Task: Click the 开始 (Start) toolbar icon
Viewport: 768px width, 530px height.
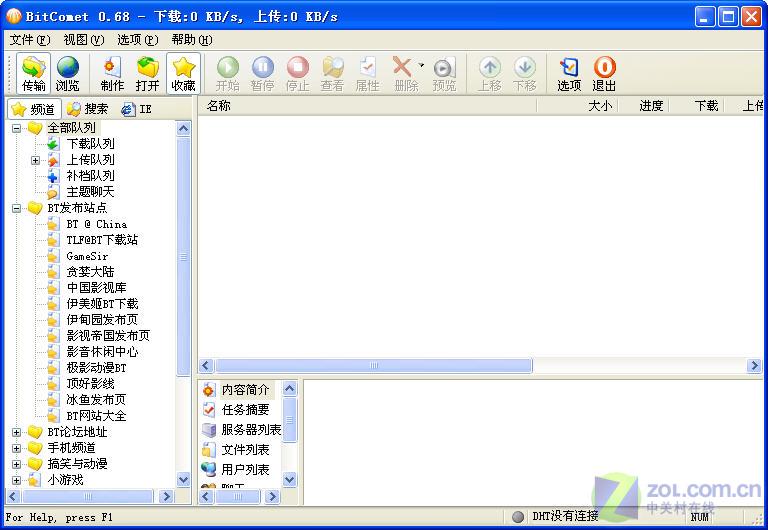Action: (228, 73)
